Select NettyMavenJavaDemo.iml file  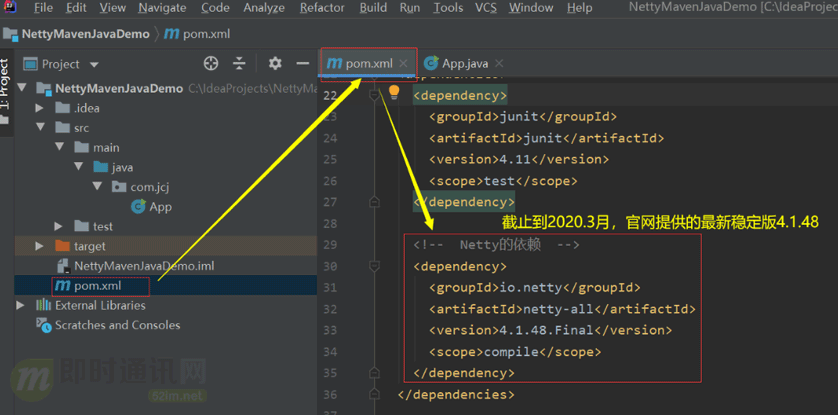144,265
